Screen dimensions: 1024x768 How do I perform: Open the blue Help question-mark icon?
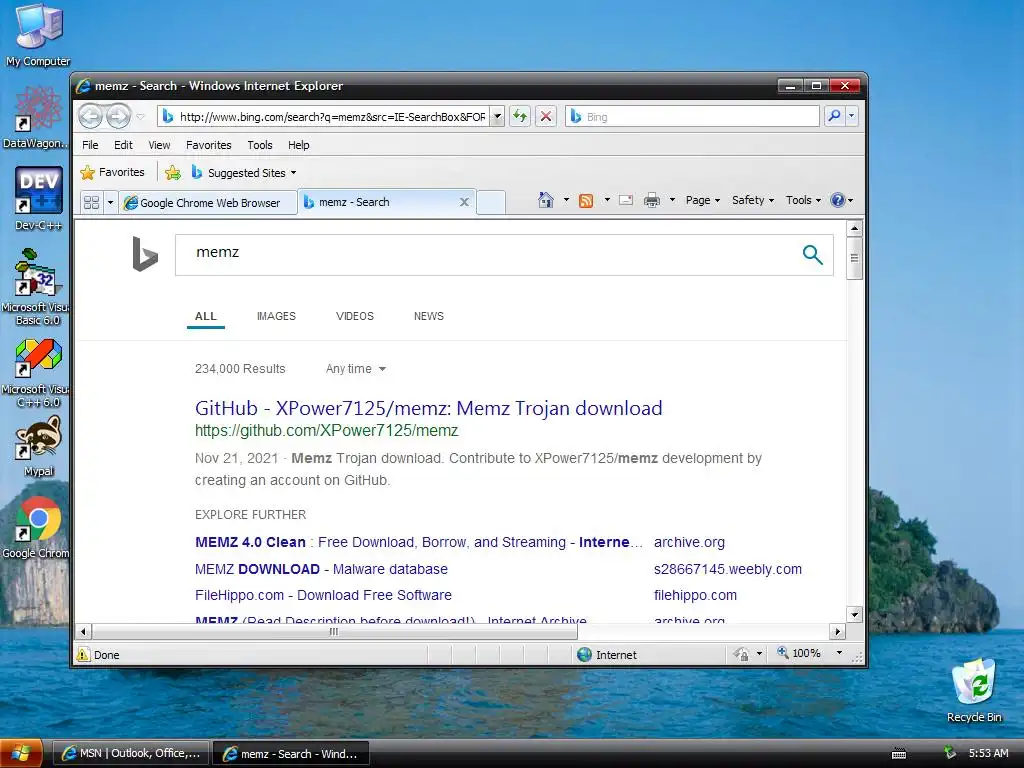(x=838, y=200)
